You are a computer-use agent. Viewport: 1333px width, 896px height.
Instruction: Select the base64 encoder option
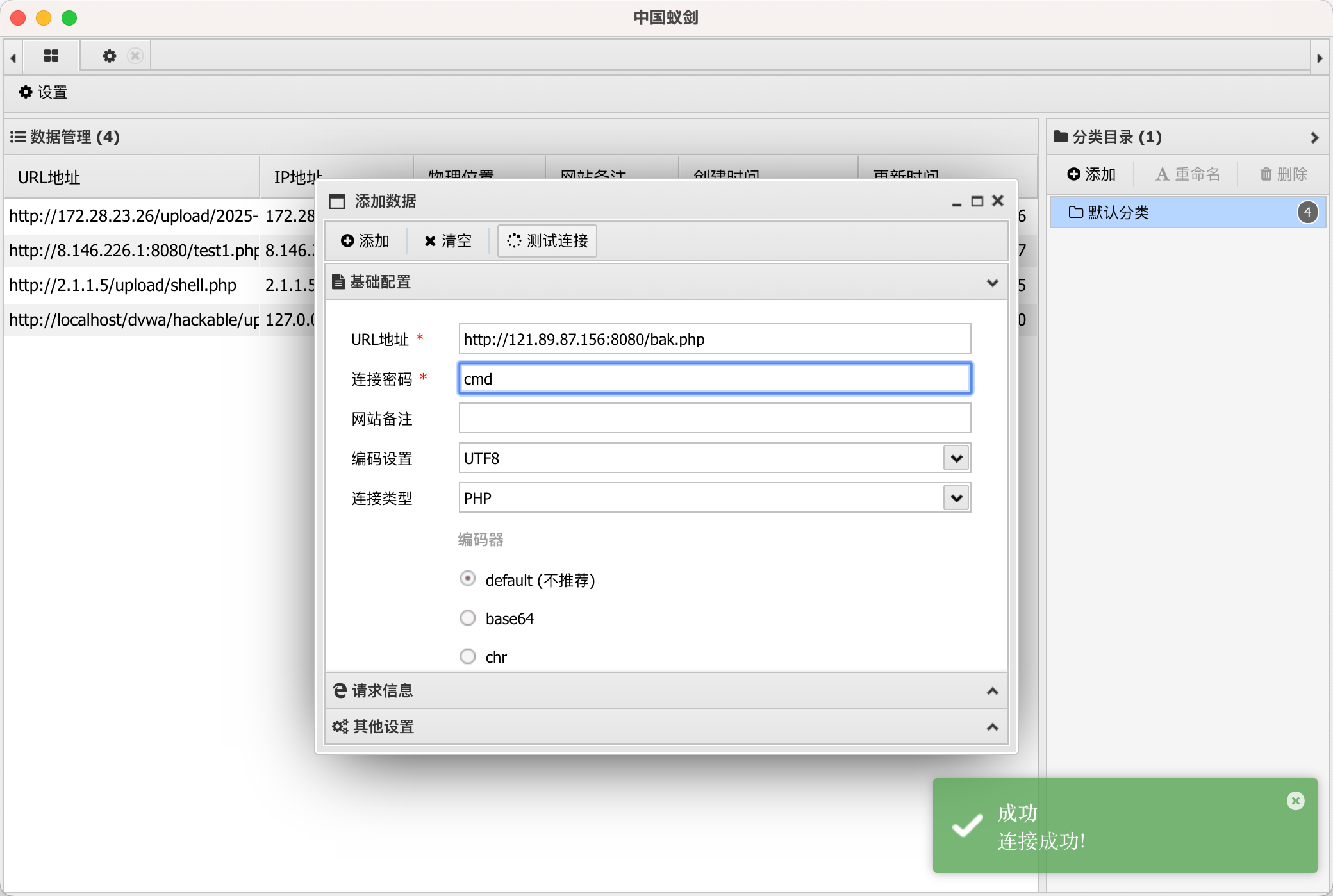point(468,618)
